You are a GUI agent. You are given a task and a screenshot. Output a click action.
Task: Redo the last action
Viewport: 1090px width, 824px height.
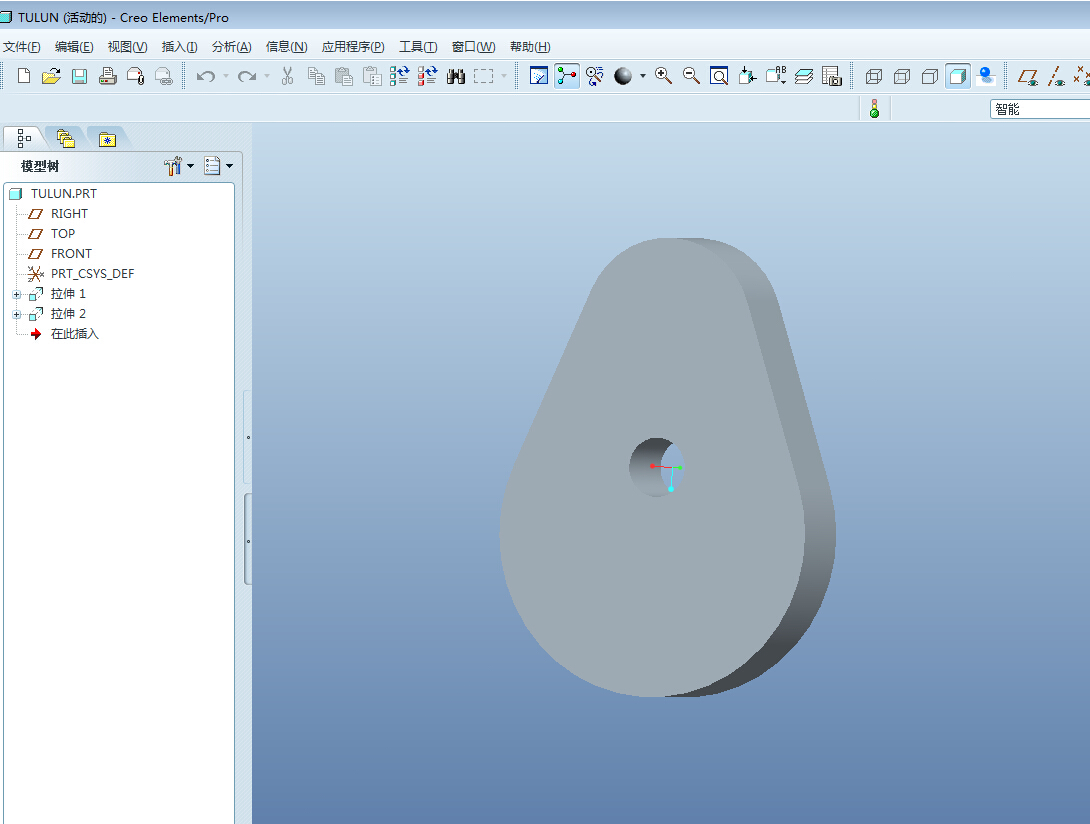click(247, 76)
